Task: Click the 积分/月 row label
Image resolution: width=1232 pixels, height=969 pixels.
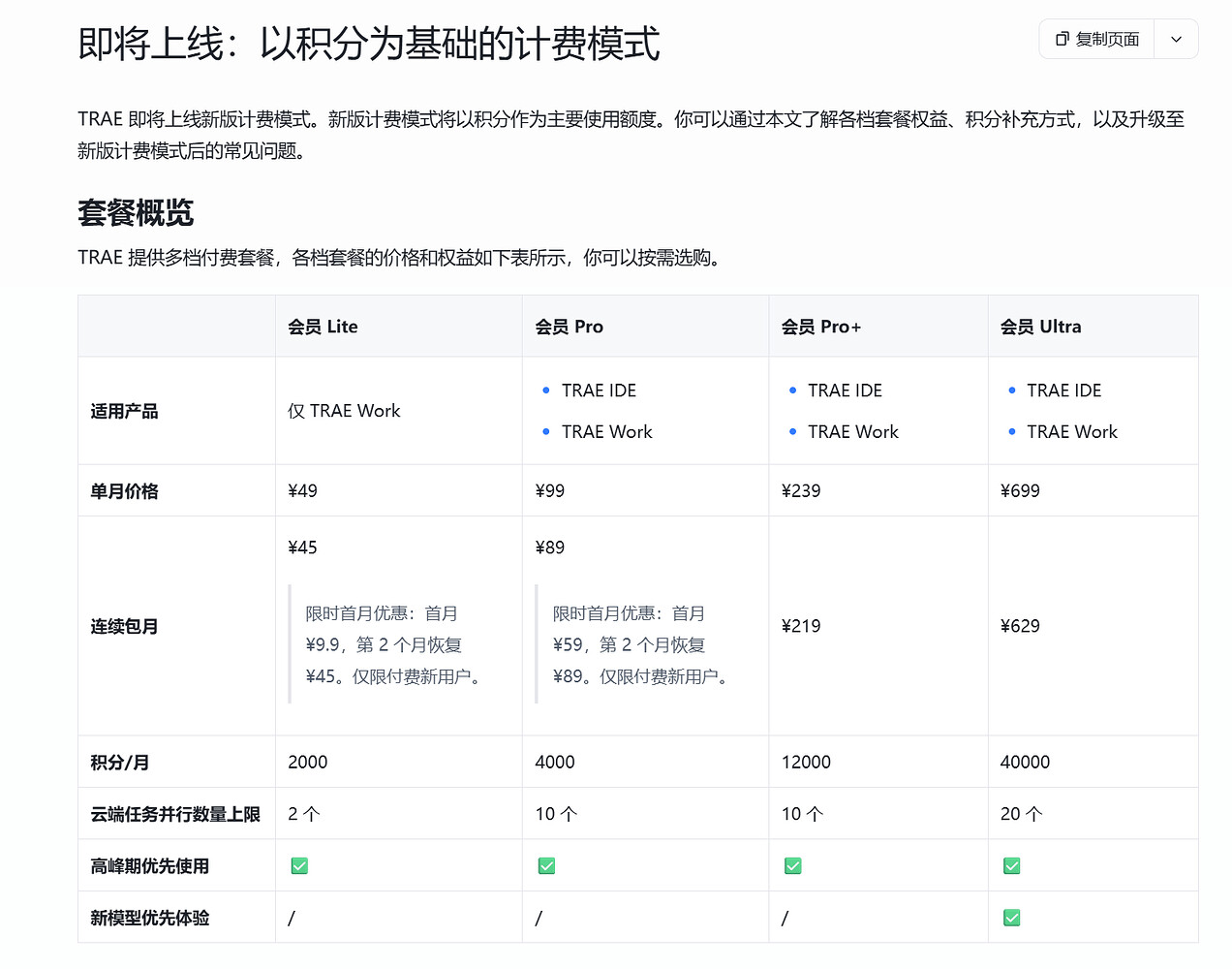Action: click(x=119, y=763)
